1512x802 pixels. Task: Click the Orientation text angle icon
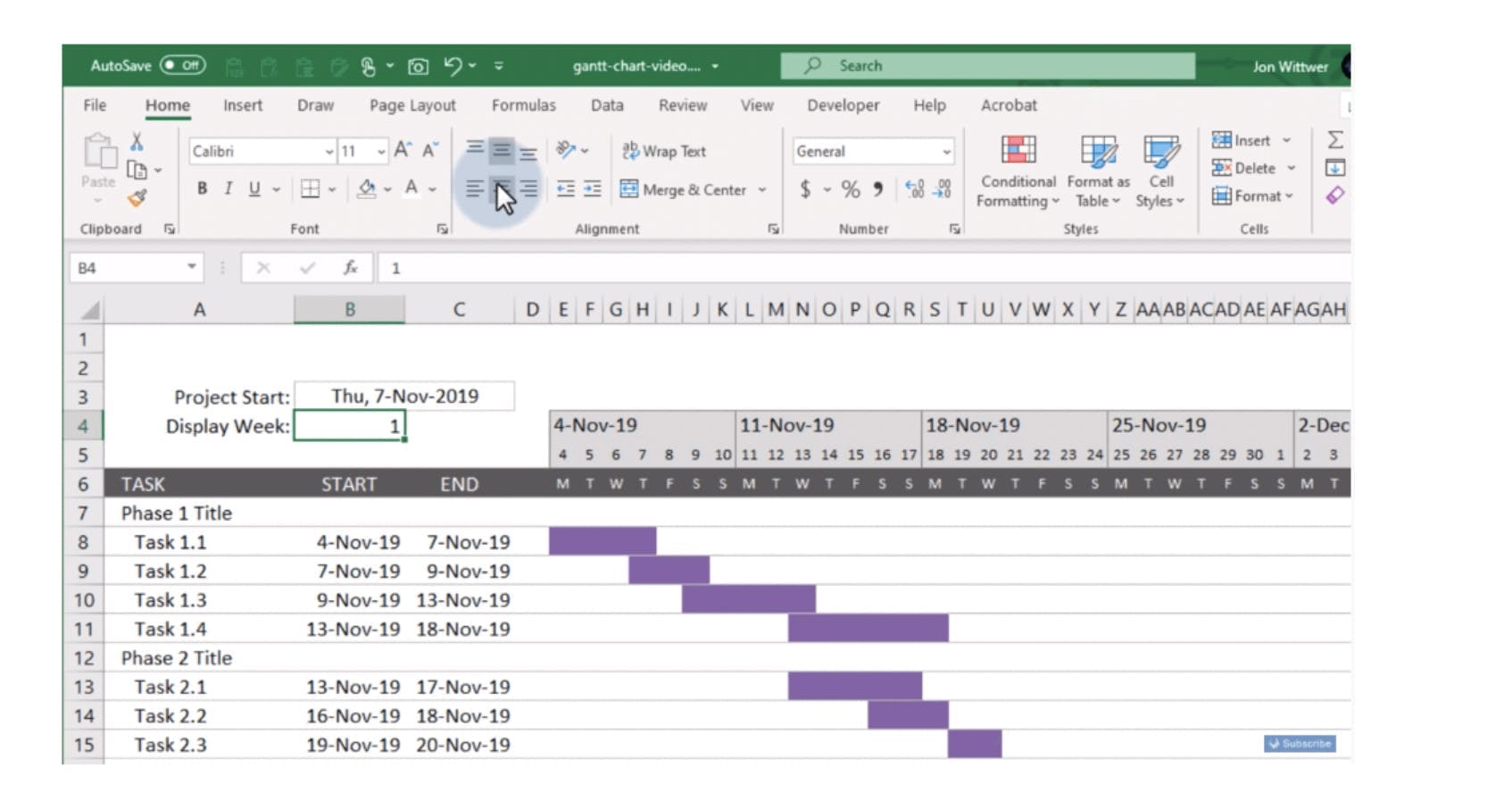click(566, 150)
